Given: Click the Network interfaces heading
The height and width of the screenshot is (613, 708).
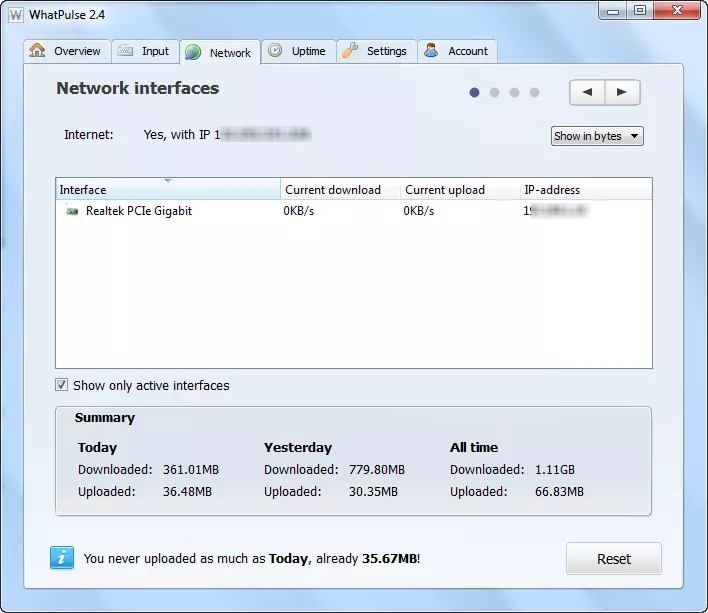Looking at the screenshot, I should click(138, 88).
